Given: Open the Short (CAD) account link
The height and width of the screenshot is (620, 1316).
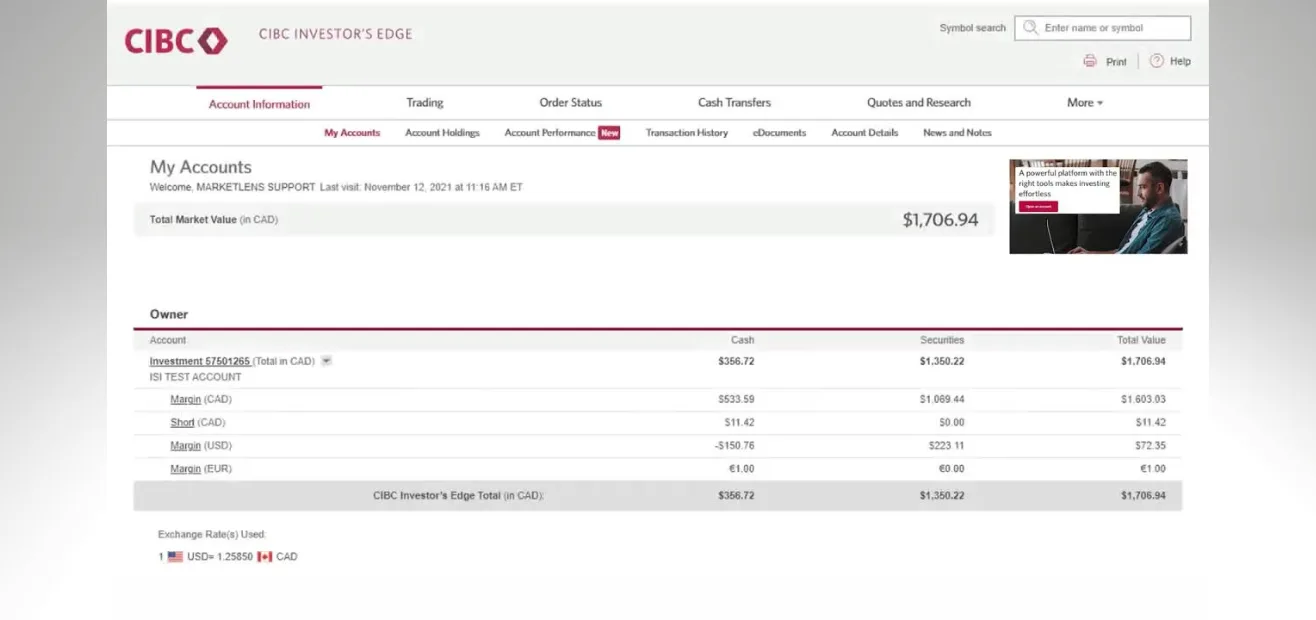Looking at the screenshot, I should [x=182, y=423].
